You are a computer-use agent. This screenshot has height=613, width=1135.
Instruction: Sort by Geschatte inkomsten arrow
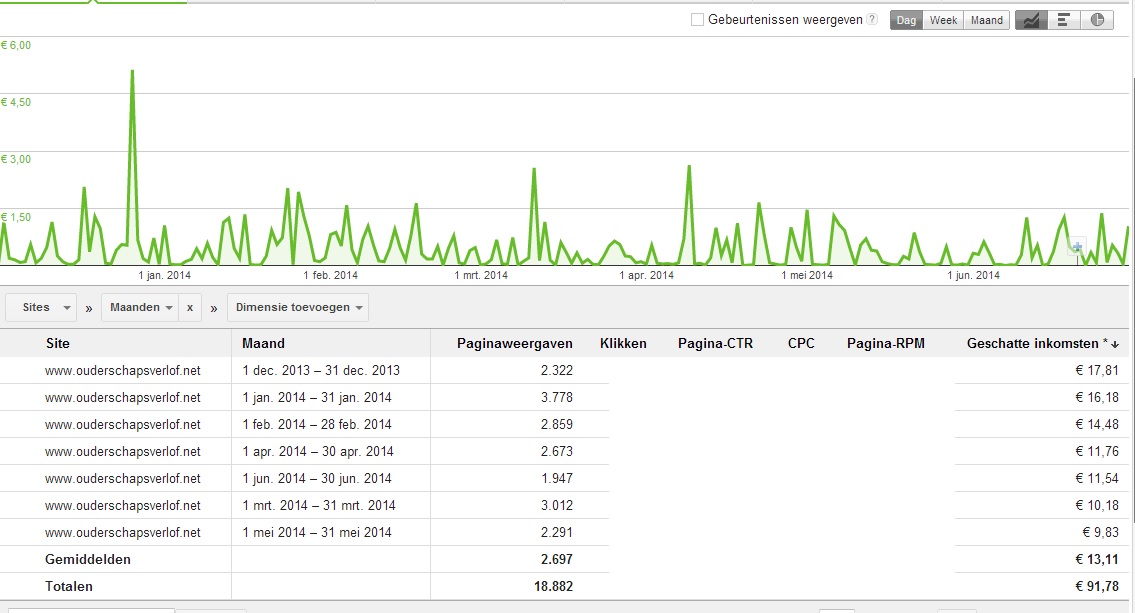[x=1115, y=344]
